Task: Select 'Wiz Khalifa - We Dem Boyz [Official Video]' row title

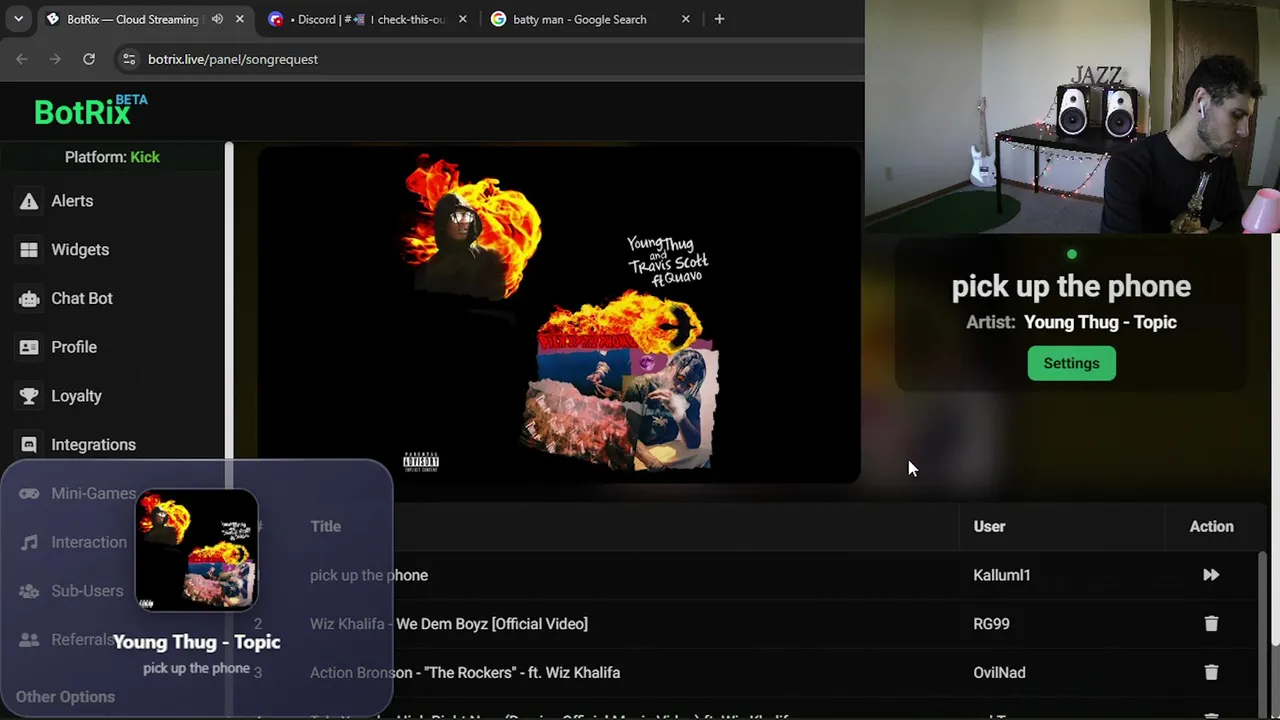Action: (x=449, y=624)
